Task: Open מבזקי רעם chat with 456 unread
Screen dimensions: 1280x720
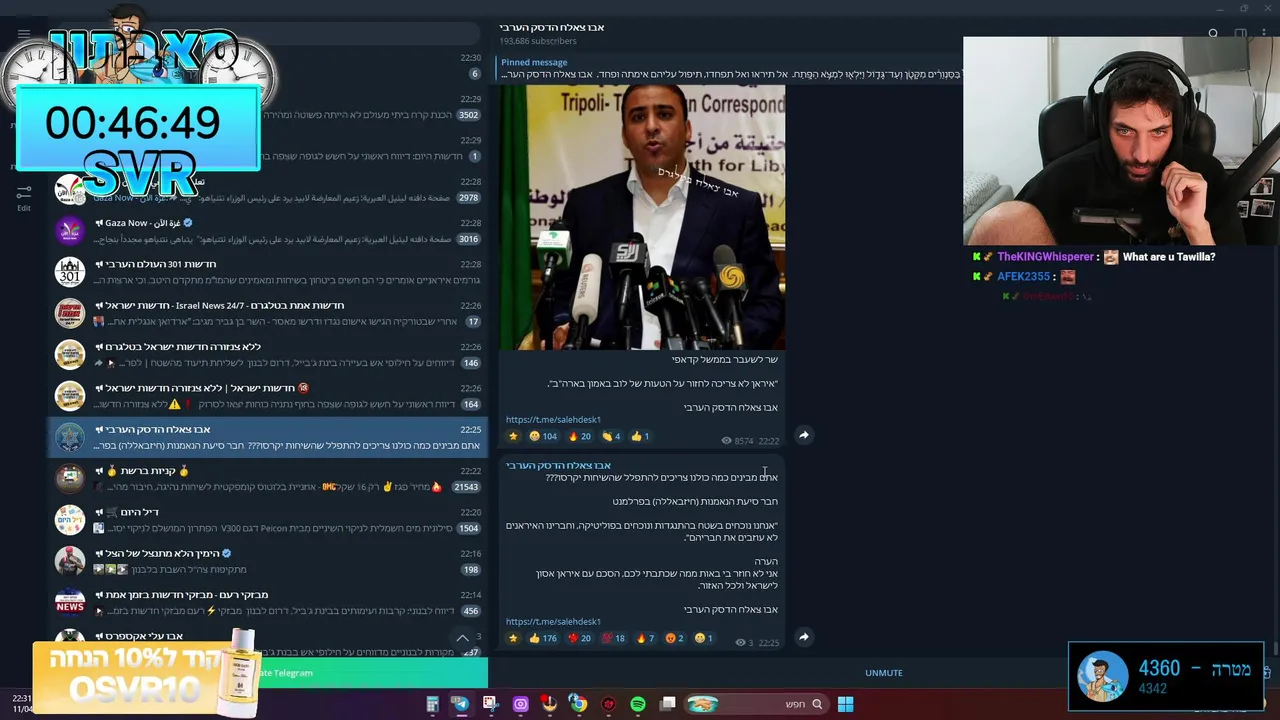Action: pos(268,602)
